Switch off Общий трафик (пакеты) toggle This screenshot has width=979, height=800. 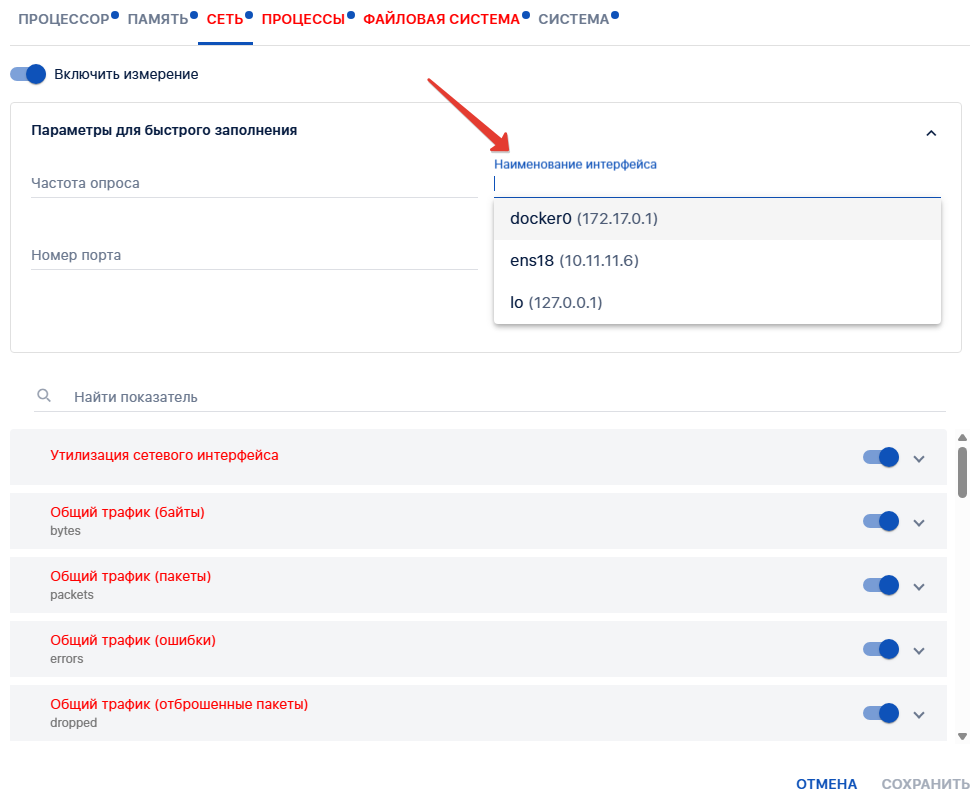pyautogui.click(x=881, y=585)
